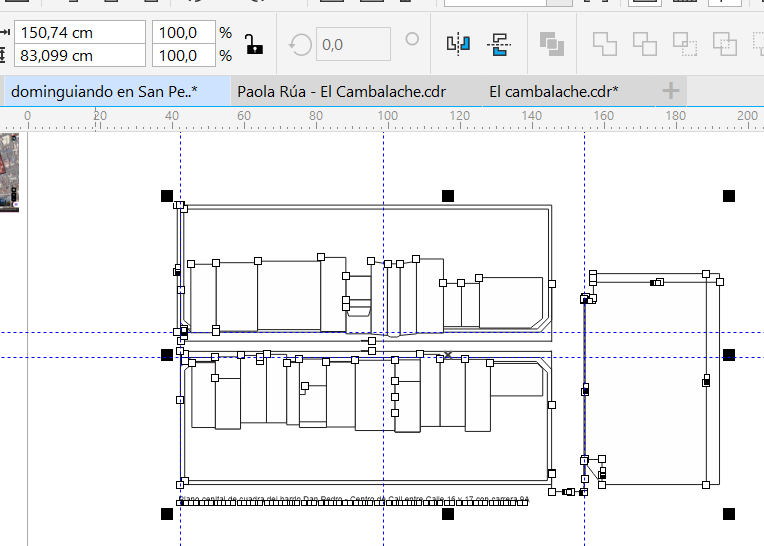This screenshot has width=764, height=546.
Task: Click the Weld shaping icon
Action: [604, 44]
